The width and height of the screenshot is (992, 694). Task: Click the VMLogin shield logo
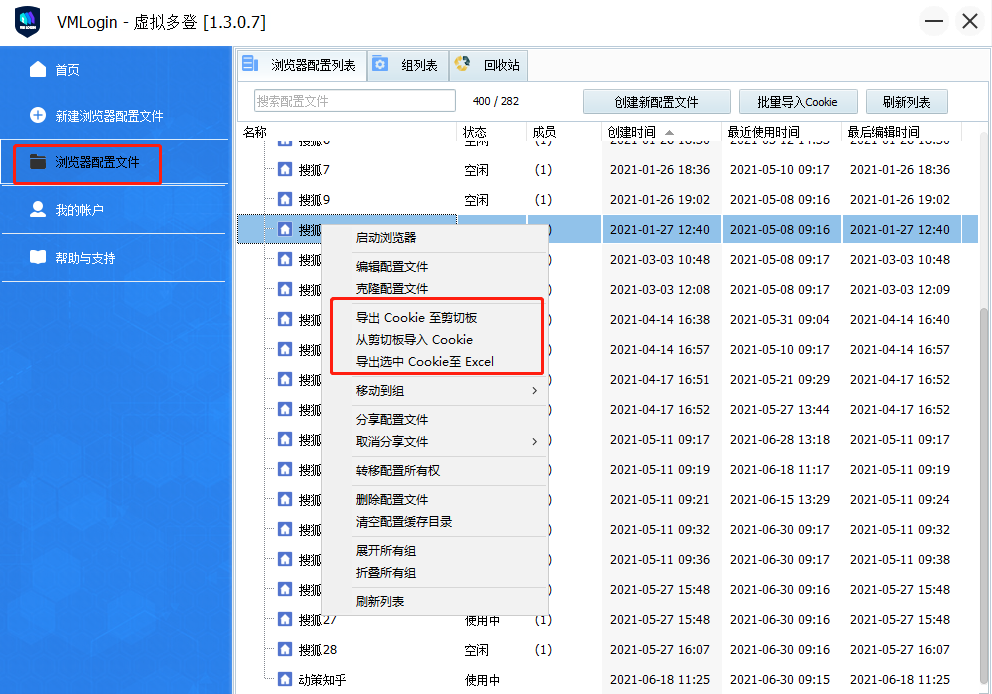click(x=27, y=21)
